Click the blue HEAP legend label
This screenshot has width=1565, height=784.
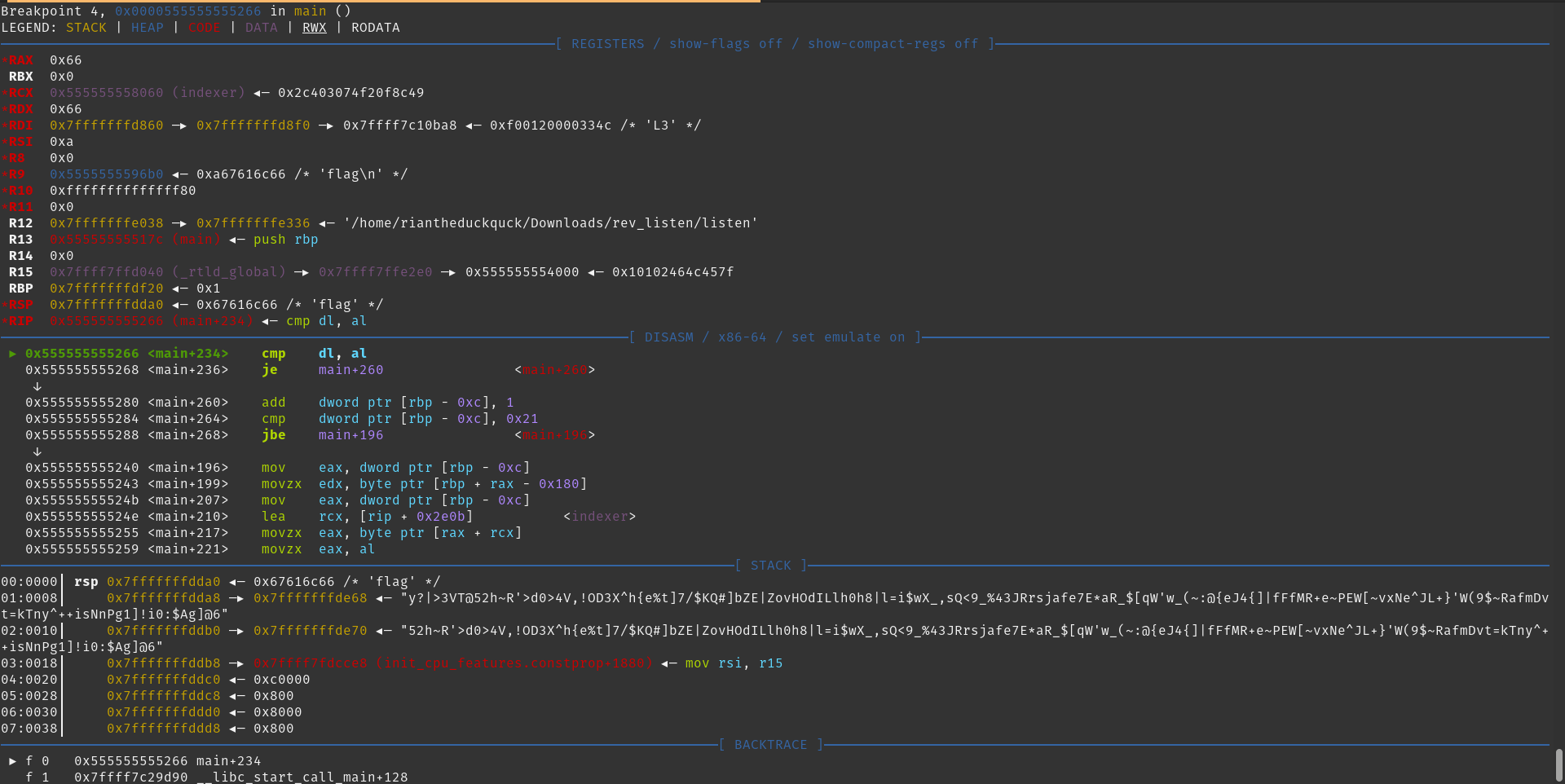(x=147, y=28)
